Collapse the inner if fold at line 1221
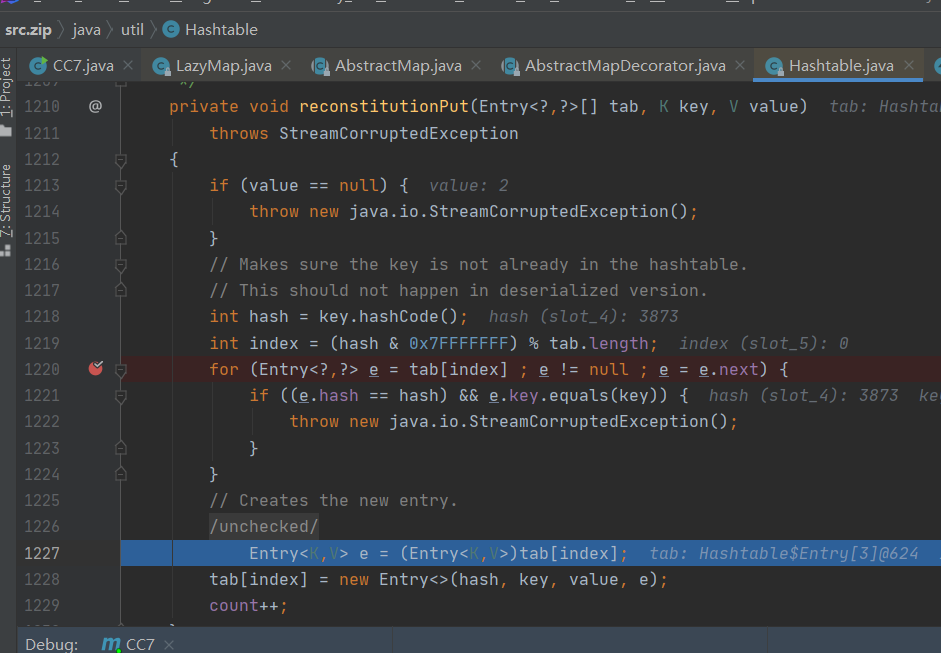 pos(121,396)
